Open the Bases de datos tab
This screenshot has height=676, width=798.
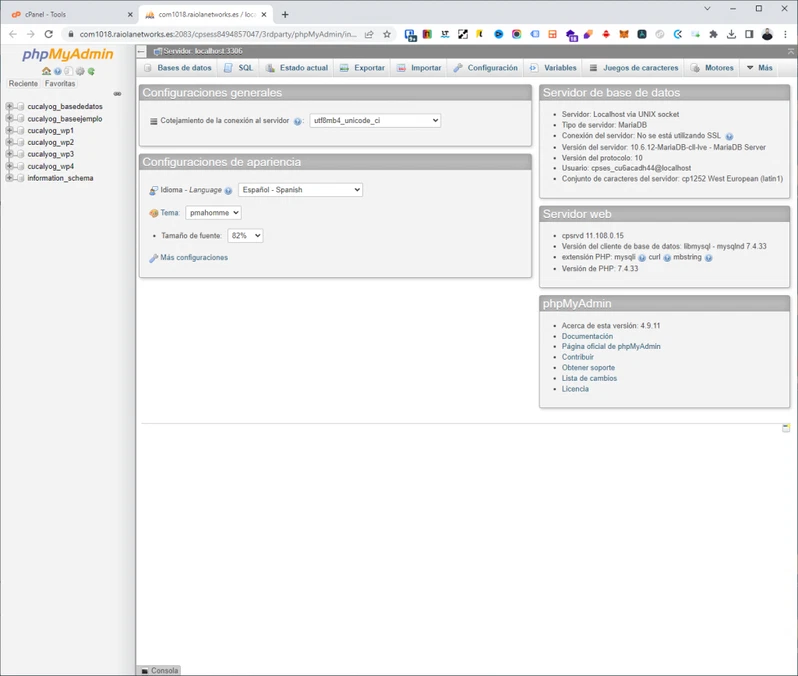point(178,68)
